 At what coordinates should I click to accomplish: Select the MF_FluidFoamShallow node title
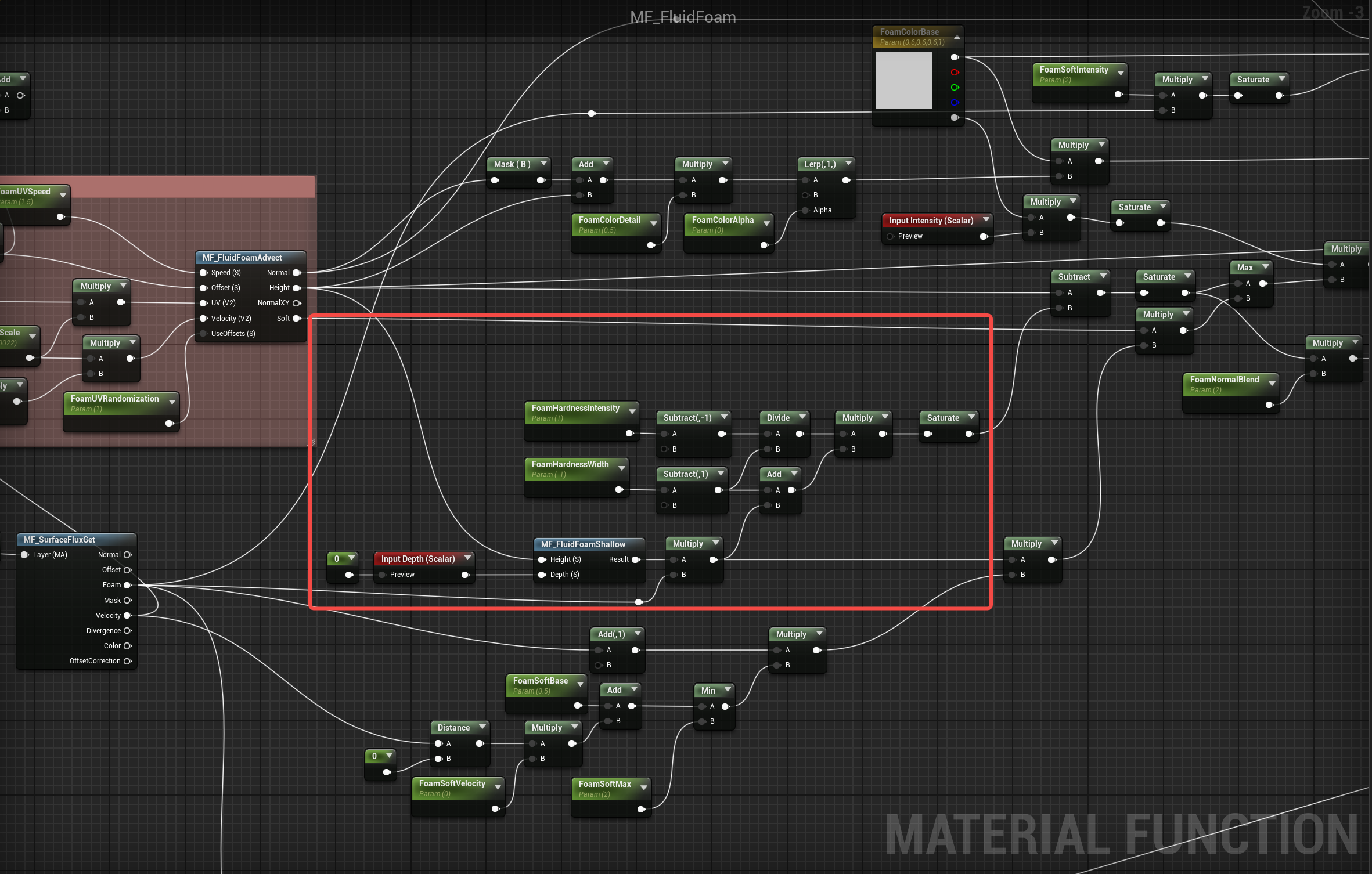583,544
